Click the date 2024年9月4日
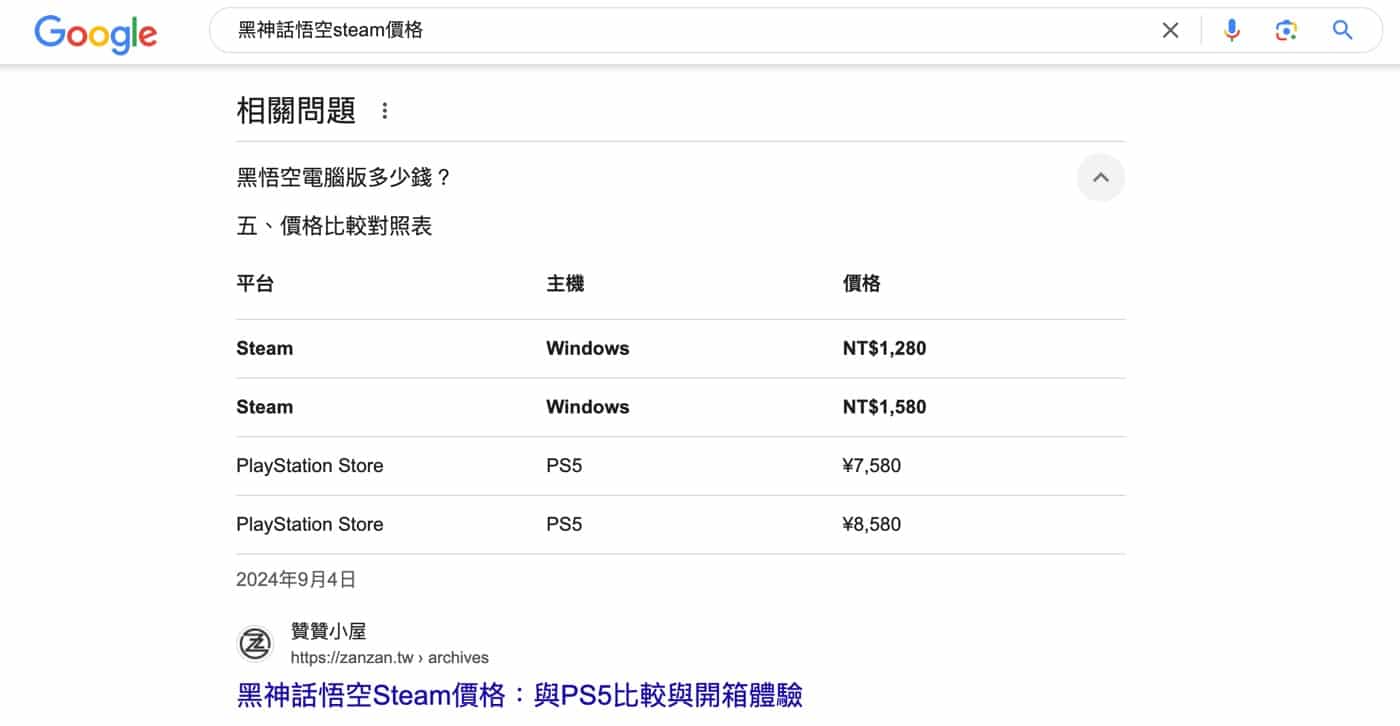1400x726 pixels. 296,580
